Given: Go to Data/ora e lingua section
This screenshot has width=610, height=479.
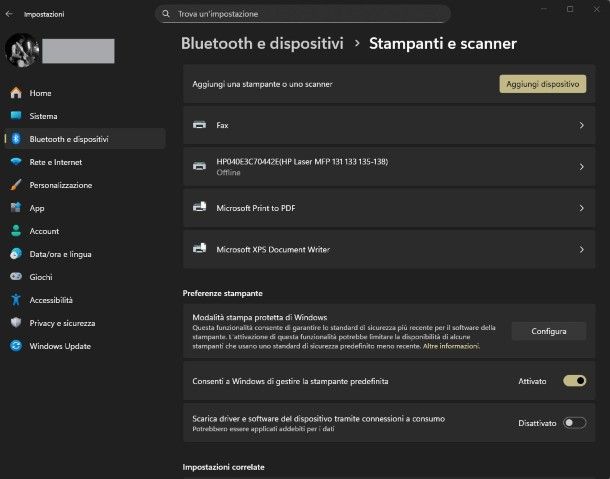Looking at the screenshot, I should 60,254.
